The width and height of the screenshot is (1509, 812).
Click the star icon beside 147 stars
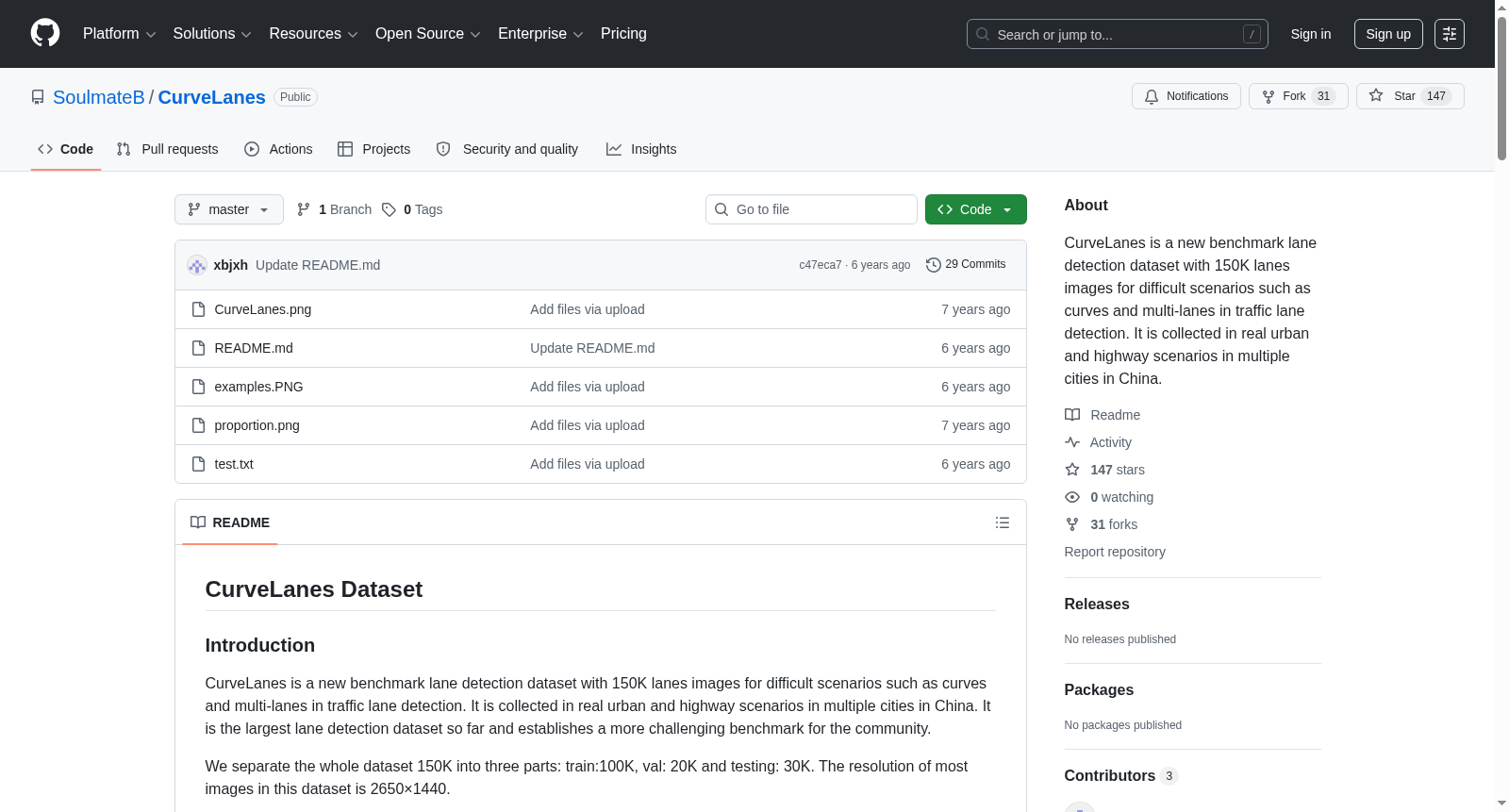(x=1072, y=470)
